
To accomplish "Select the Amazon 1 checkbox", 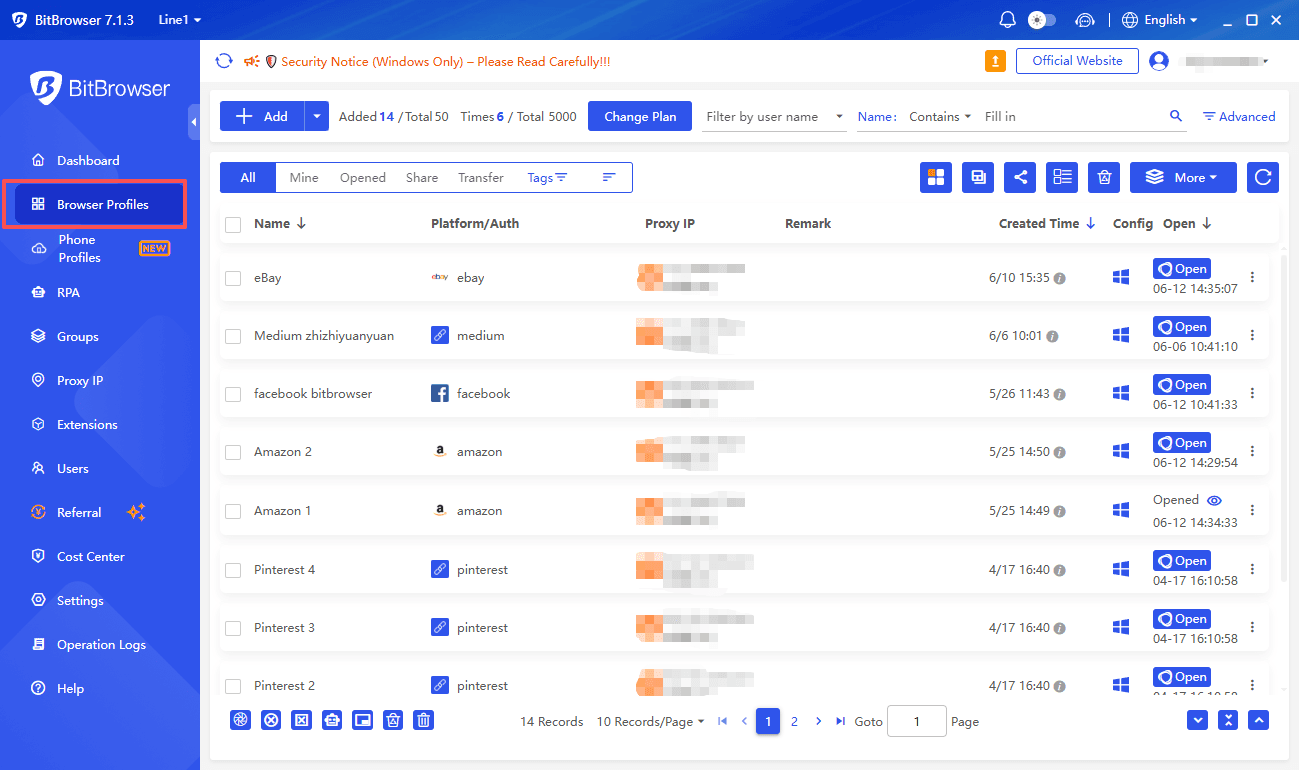I will point(233,511).
